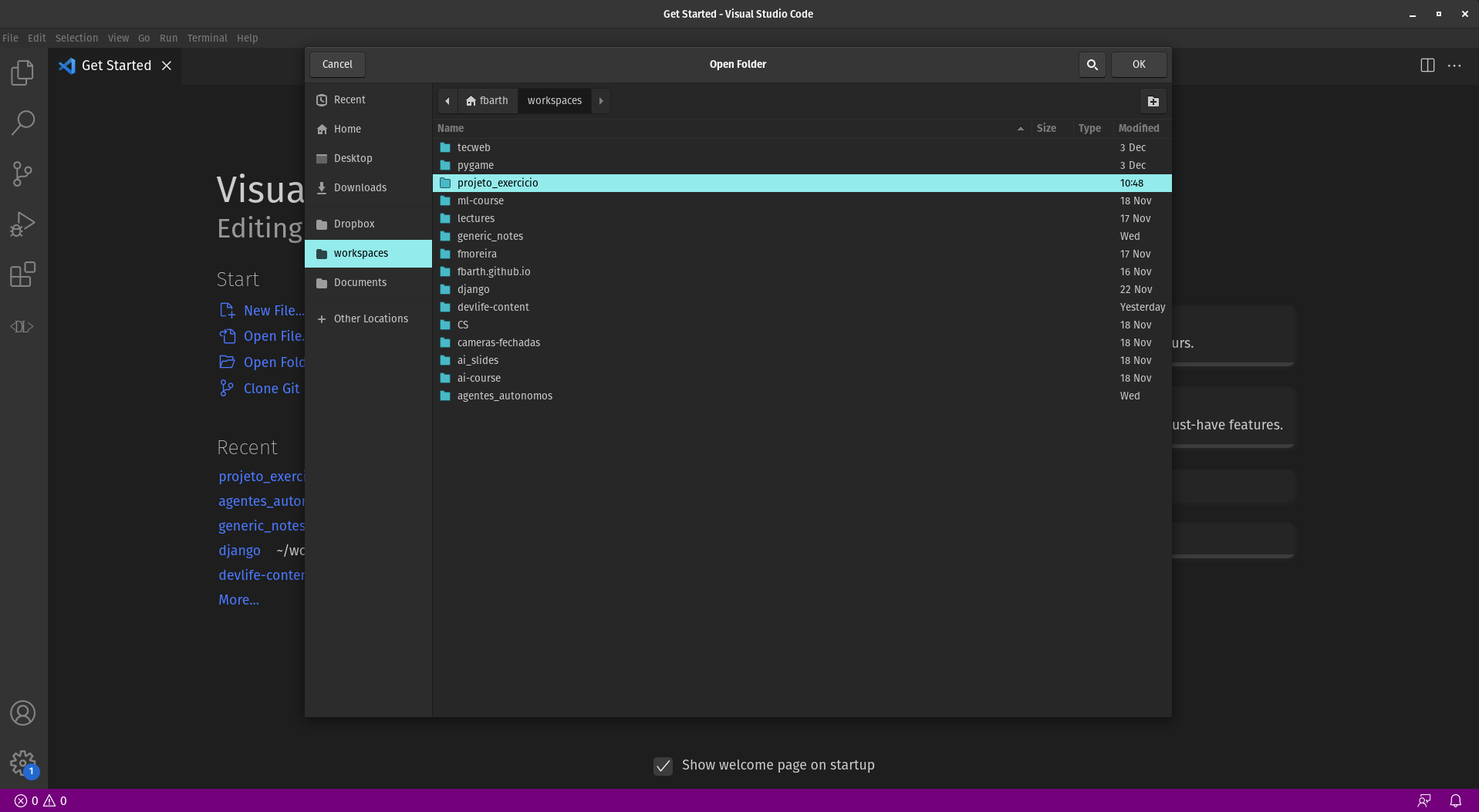The height and width of the screenshot is (812, 1479).
Task: Open the Run and Debug view
Action: click(x=23, y=224)
